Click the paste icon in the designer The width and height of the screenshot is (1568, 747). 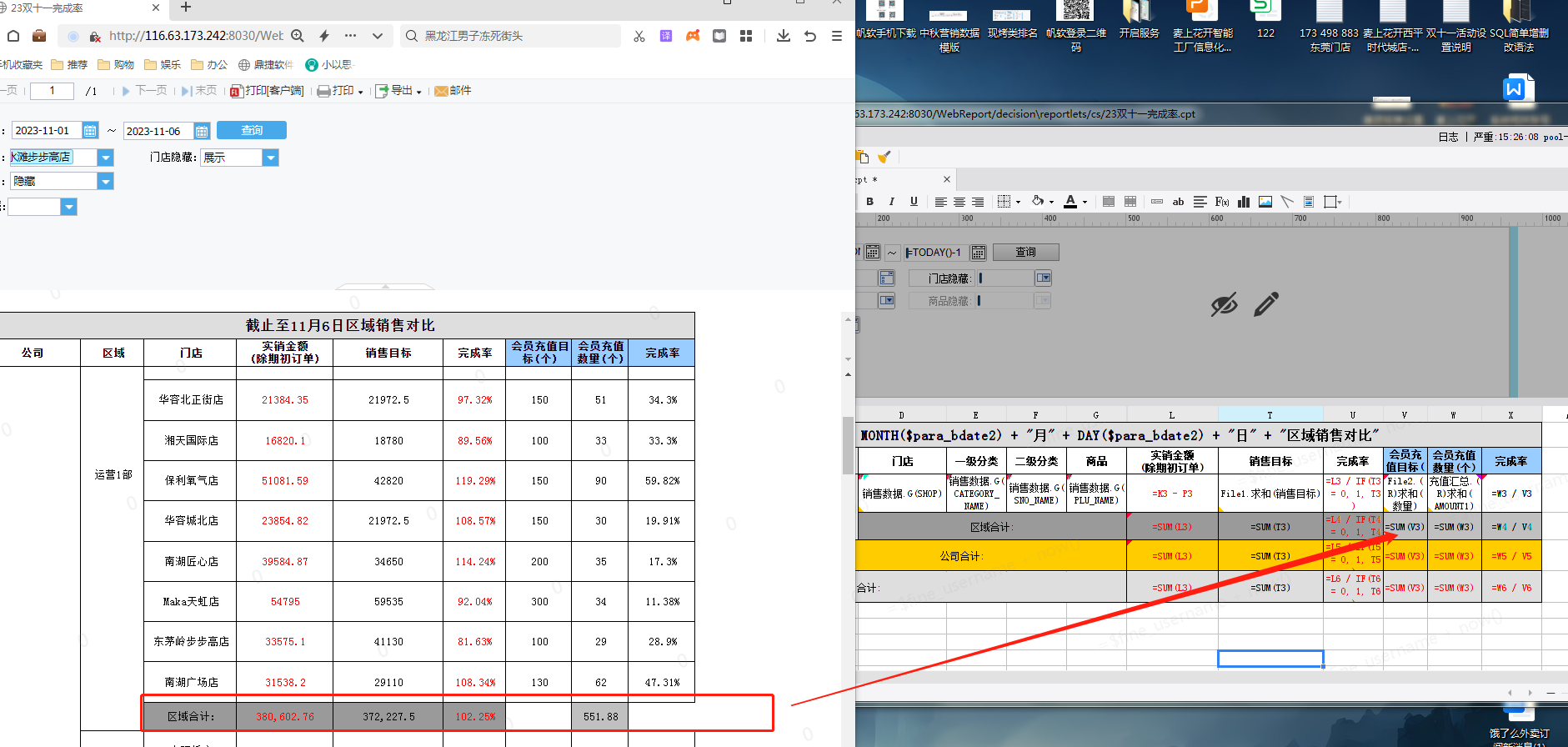click(863, 157)
